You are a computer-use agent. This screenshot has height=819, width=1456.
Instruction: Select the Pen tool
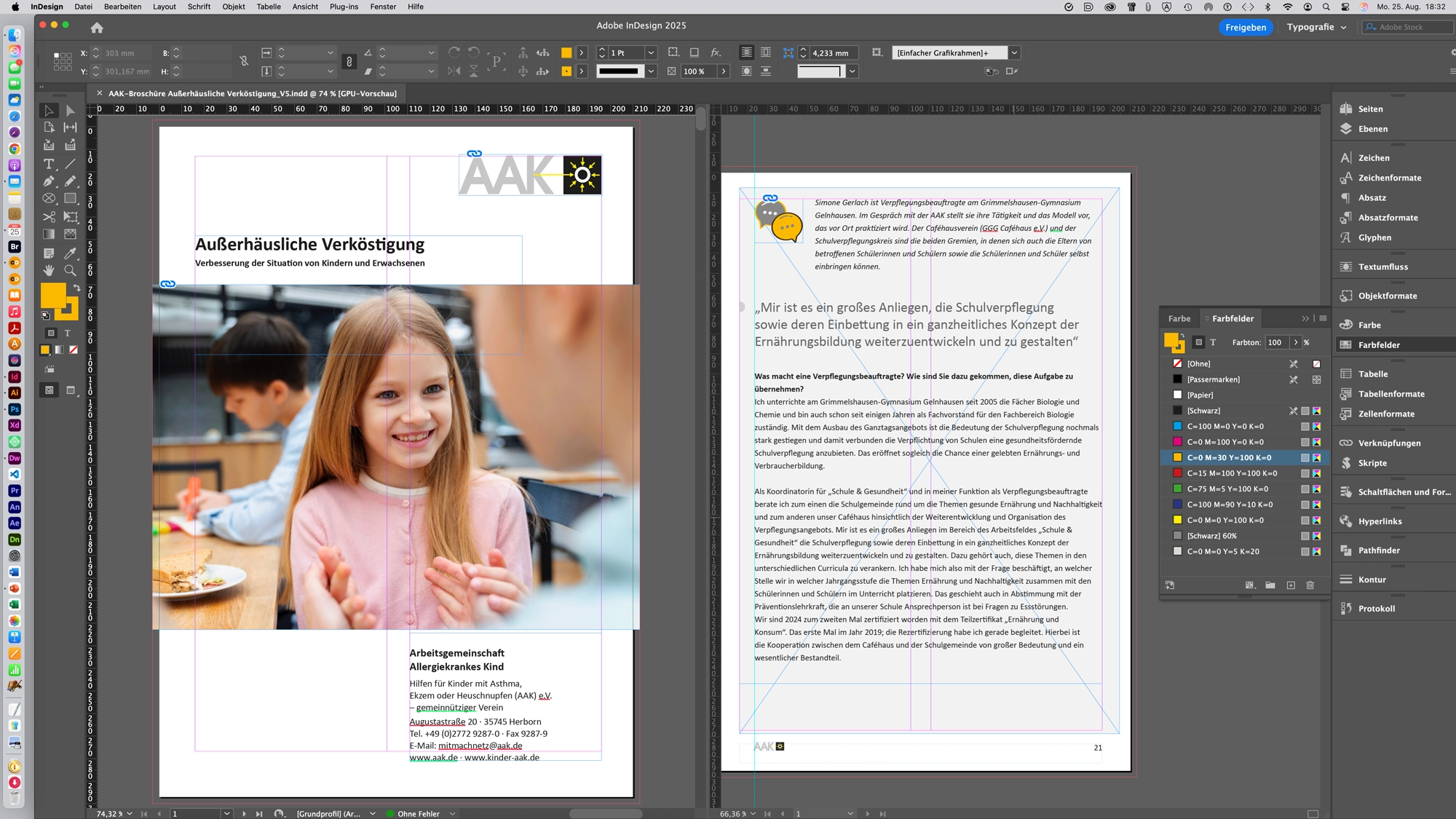[50, 180]
